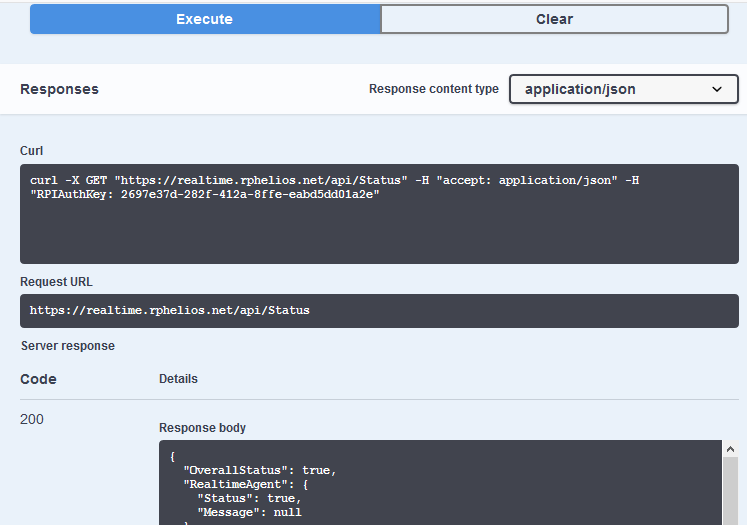The height and width of the screenshot is (525, 747).
Task: Click the 200 response code
Action: [32, 419]
